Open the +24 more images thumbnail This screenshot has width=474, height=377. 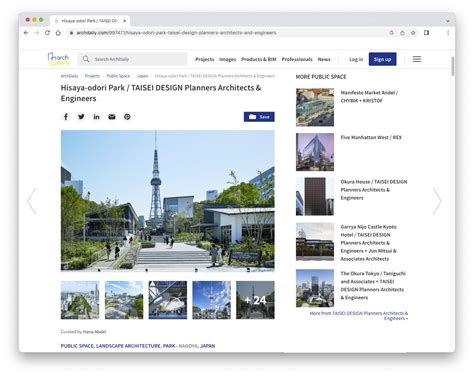(255, 300)
